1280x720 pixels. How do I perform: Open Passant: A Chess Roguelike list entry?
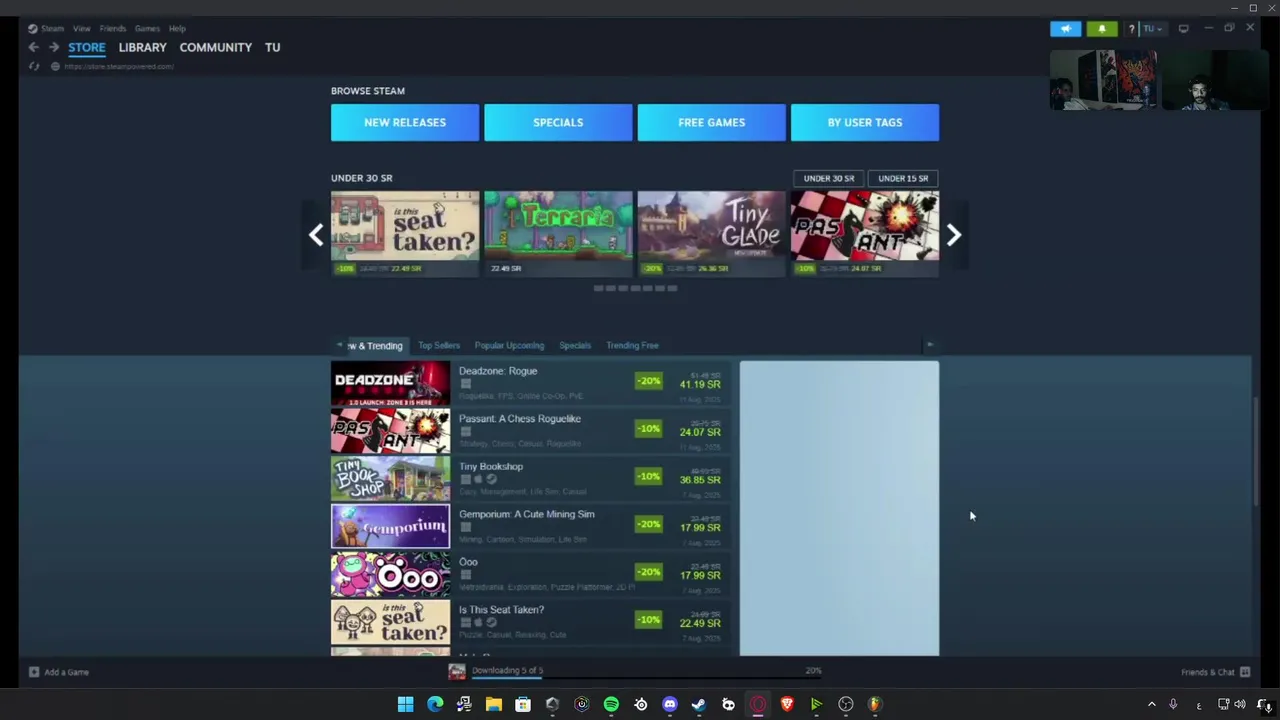531,431
